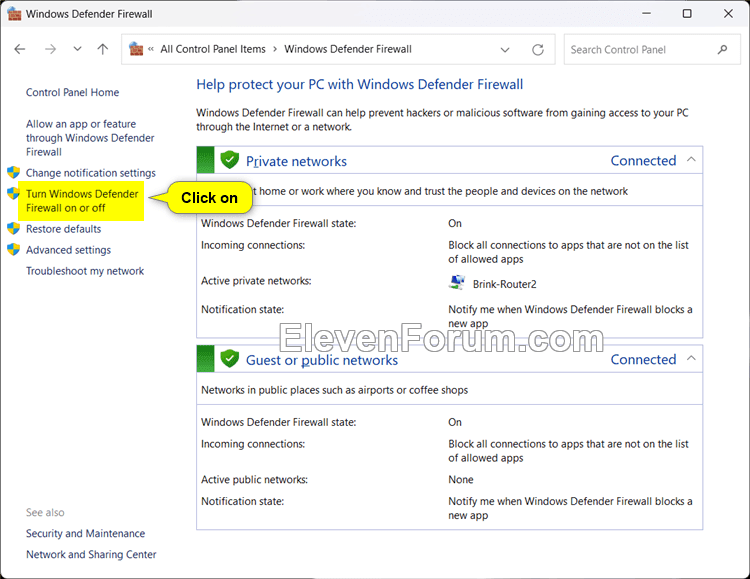
Task: Refresh the Control Panel view
Action: point(538,50)
